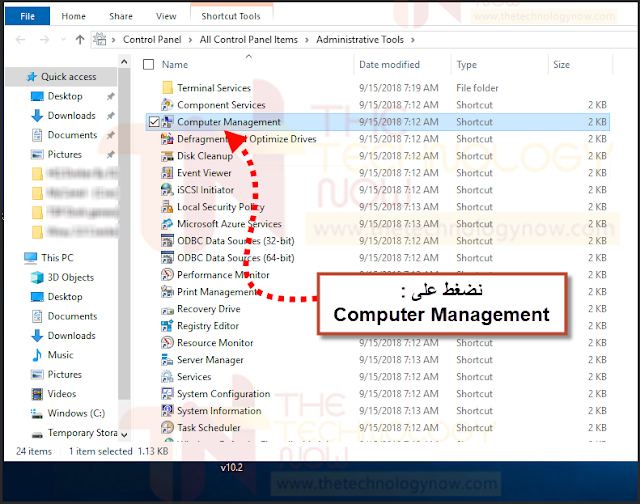Viewport: 640px width, 504px height.
Task: Go to All Control Panel Items breadcrumb
Action: click(x=249, y=40)
